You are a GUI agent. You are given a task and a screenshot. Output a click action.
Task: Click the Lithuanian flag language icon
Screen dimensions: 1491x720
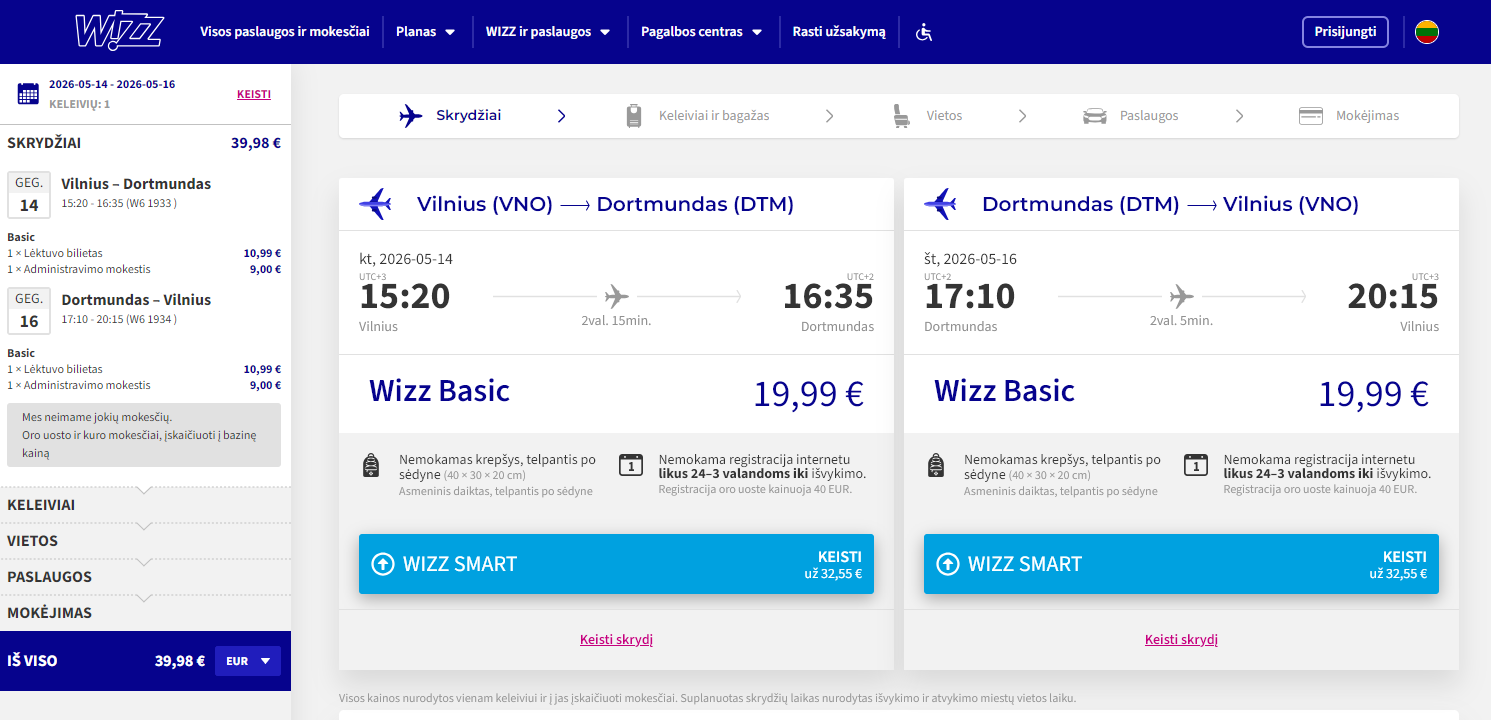[x=1427, y=32]
